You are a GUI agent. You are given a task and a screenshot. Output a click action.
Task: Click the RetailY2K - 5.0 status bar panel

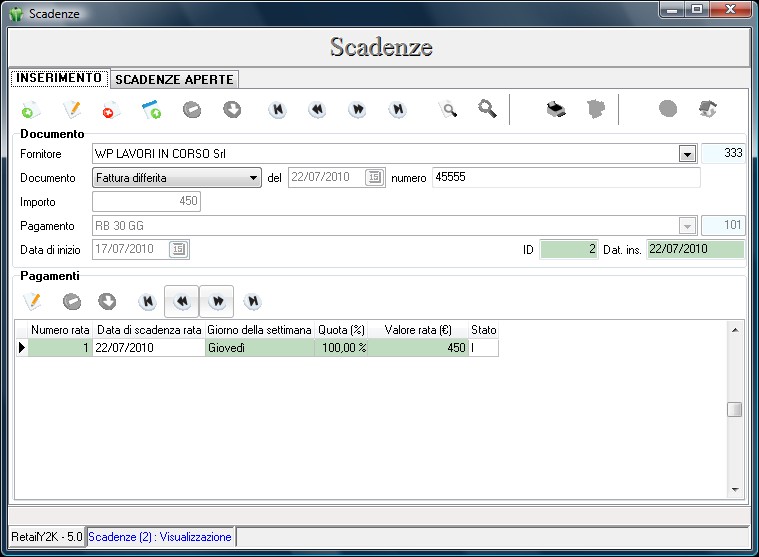47,537
